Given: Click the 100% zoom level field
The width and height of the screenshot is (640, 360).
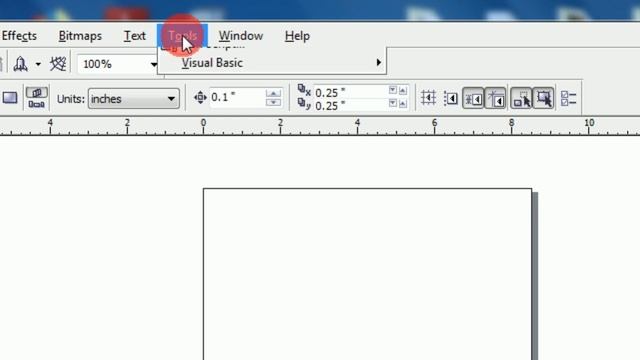Looking at the screenshot, I should point(113,64).
